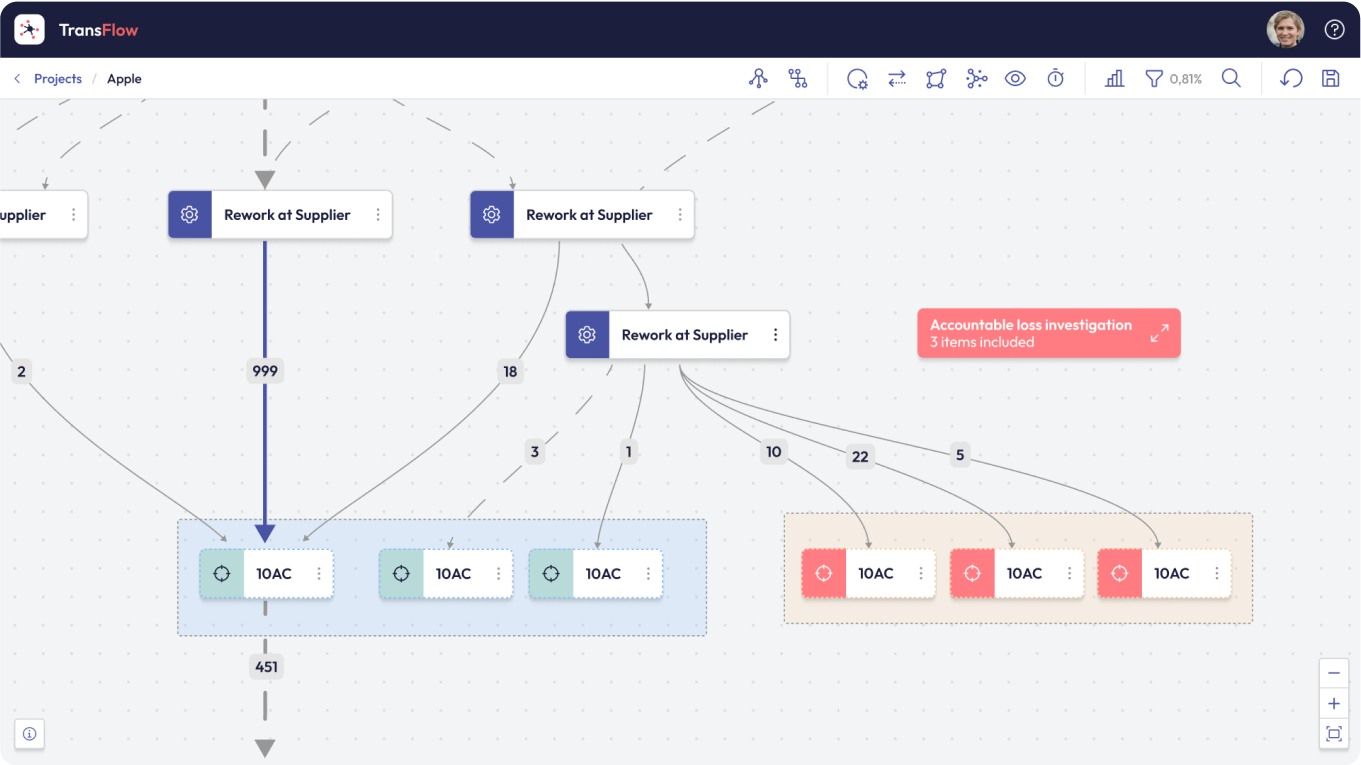The width and height of the screenshot is (1361, 765).
Task: Toggle visibility with the eye icon
Action: pos(1015,78)
